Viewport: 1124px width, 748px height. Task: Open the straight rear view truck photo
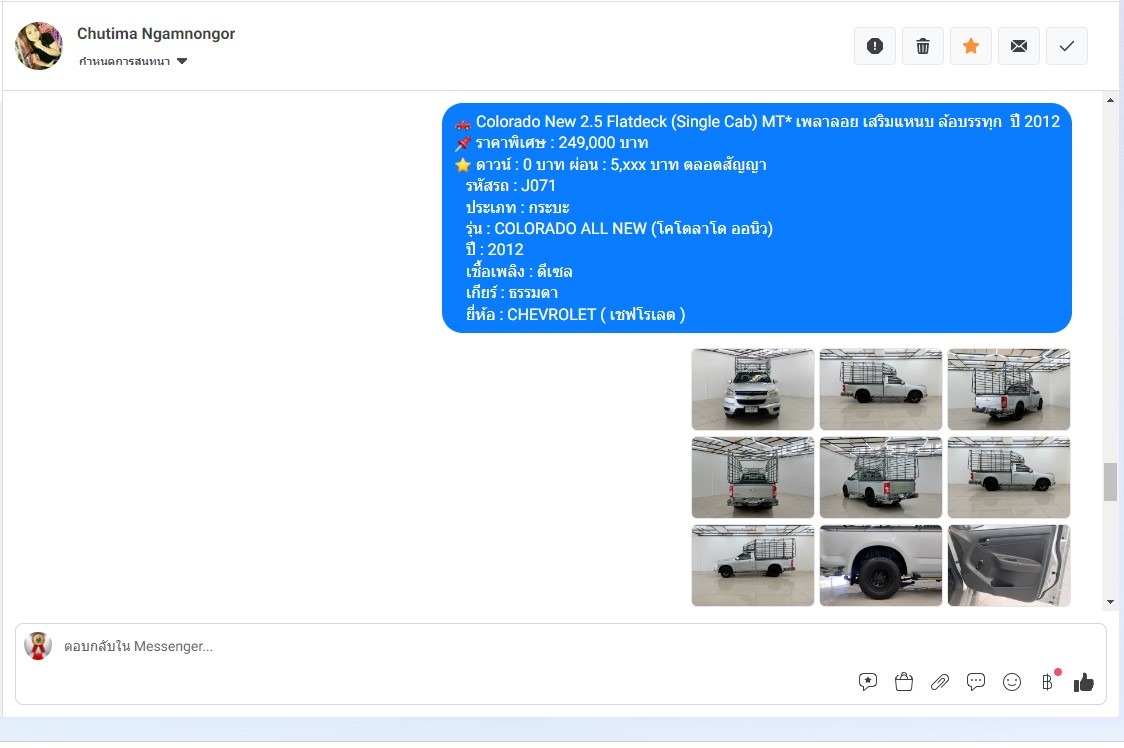click(753, 478)
